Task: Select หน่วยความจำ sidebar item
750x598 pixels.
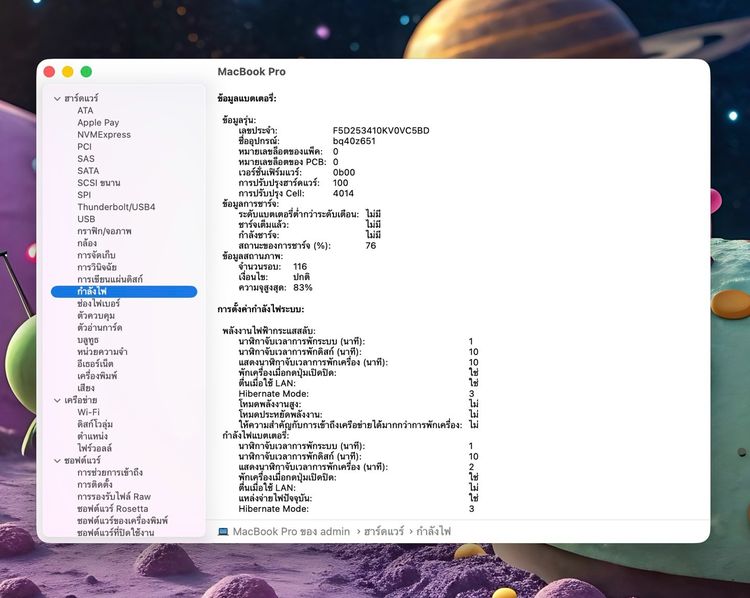Action: 102,352
